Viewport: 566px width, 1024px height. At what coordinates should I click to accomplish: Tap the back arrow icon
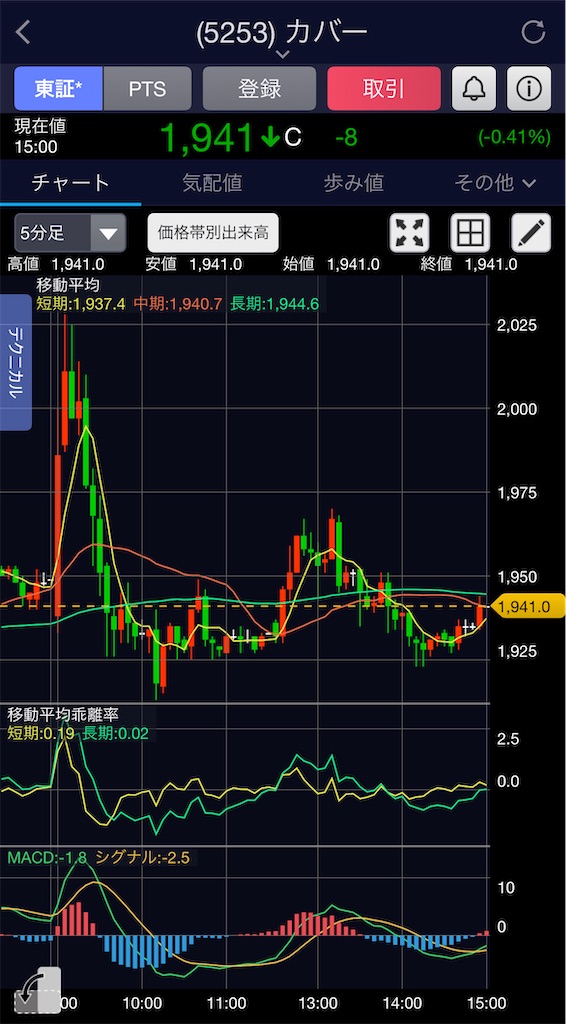point(23,31)
